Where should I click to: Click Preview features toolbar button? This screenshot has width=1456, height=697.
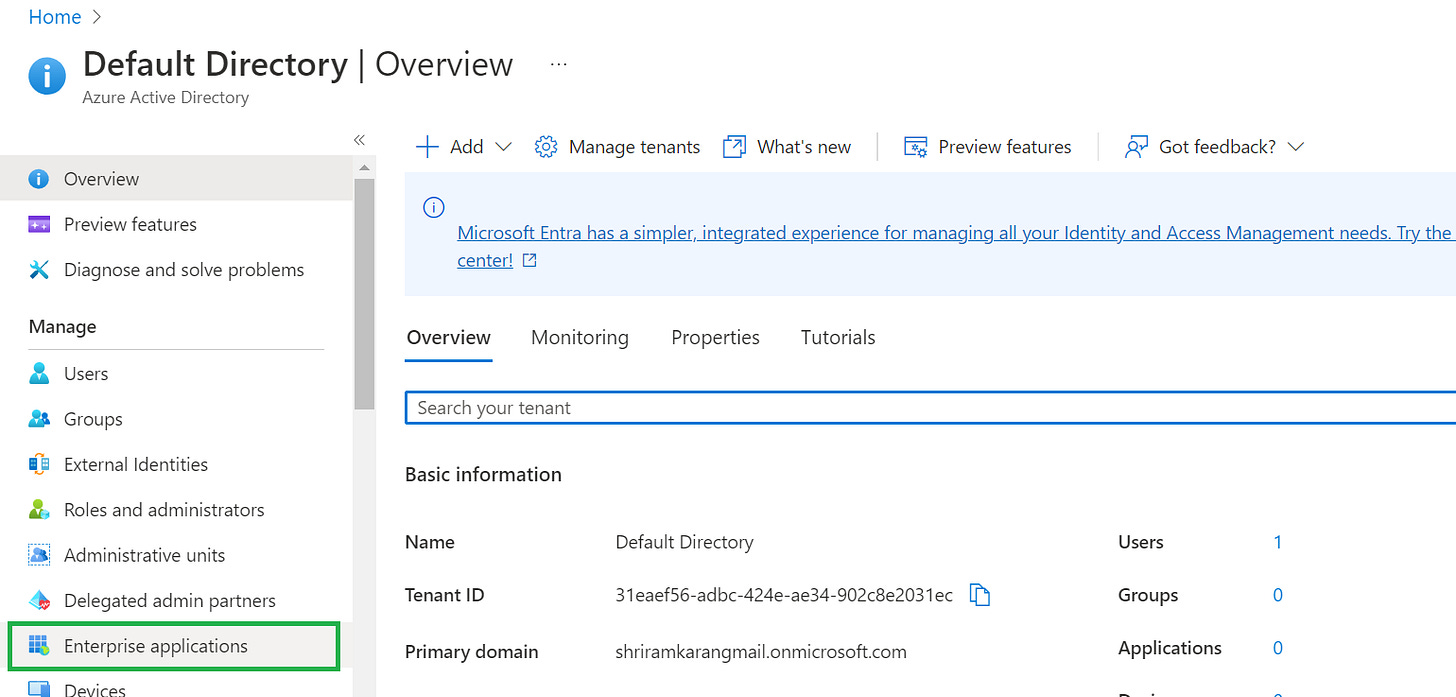(988, 147)
